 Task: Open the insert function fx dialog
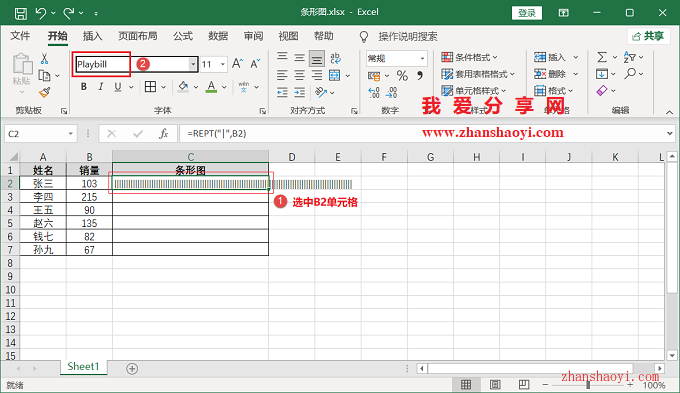163,134
